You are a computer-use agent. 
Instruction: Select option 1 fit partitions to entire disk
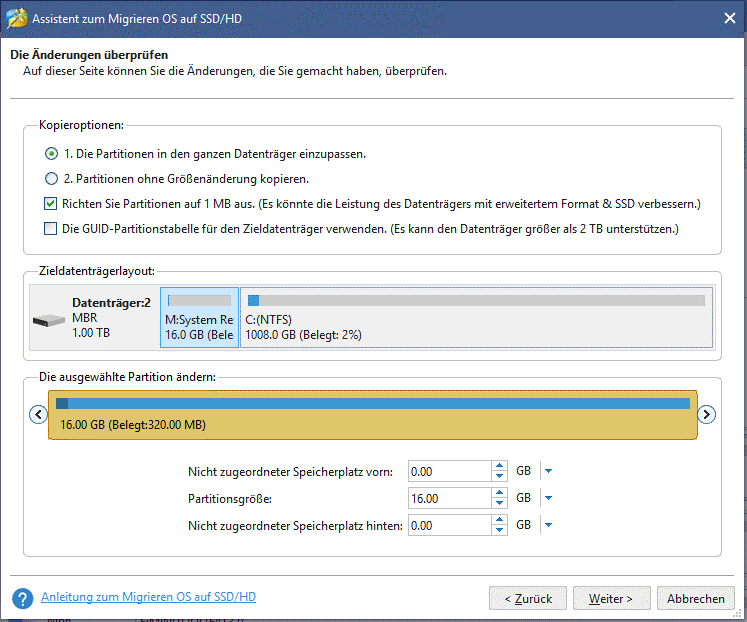[x=51, y=154]
